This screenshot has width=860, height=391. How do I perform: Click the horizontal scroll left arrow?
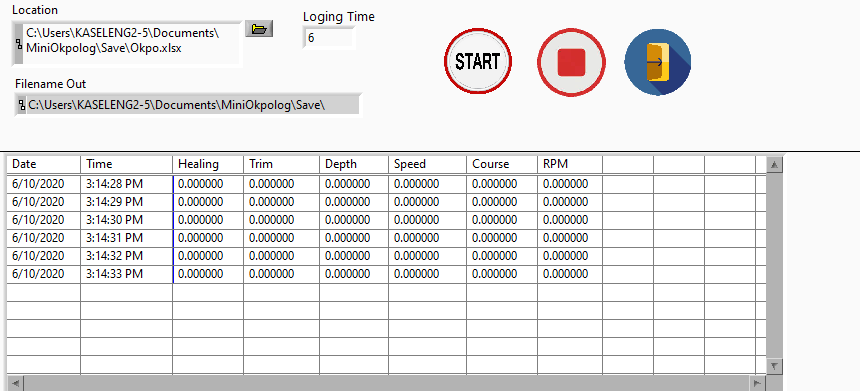click(x=15, y=383)
